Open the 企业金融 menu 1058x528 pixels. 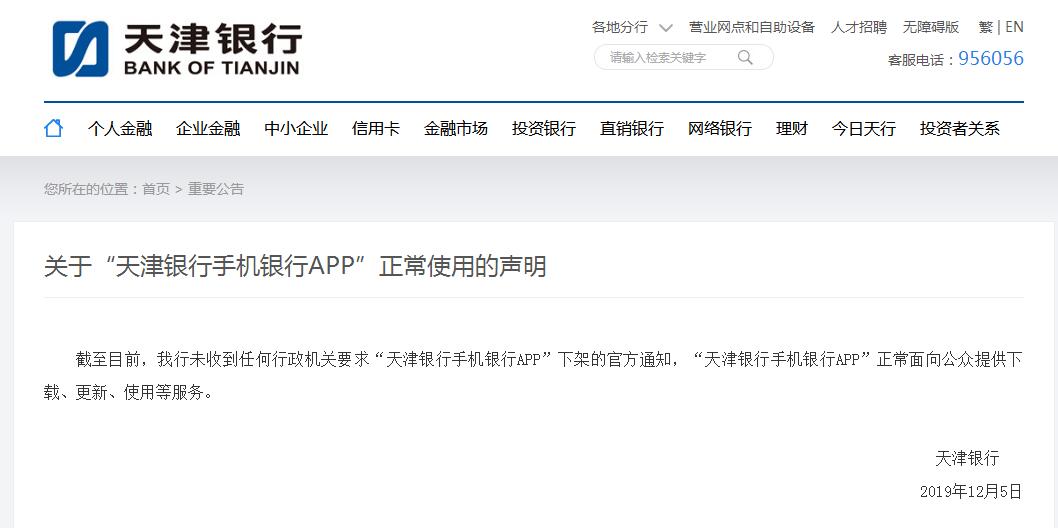point(208,129)
